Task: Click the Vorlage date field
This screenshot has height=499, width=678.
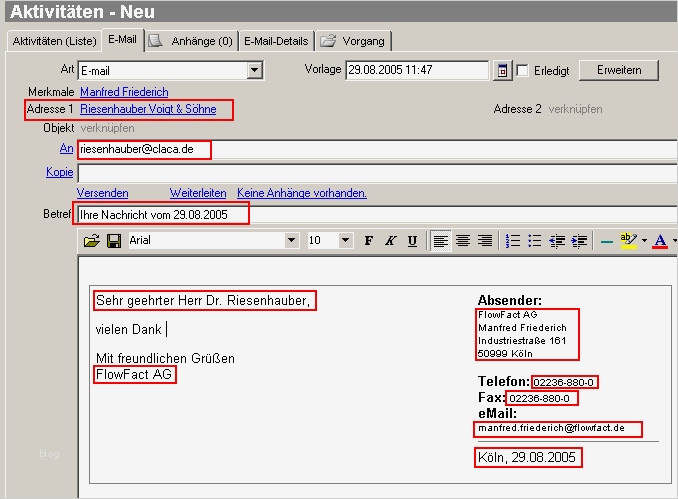Action: pos(417,70)
